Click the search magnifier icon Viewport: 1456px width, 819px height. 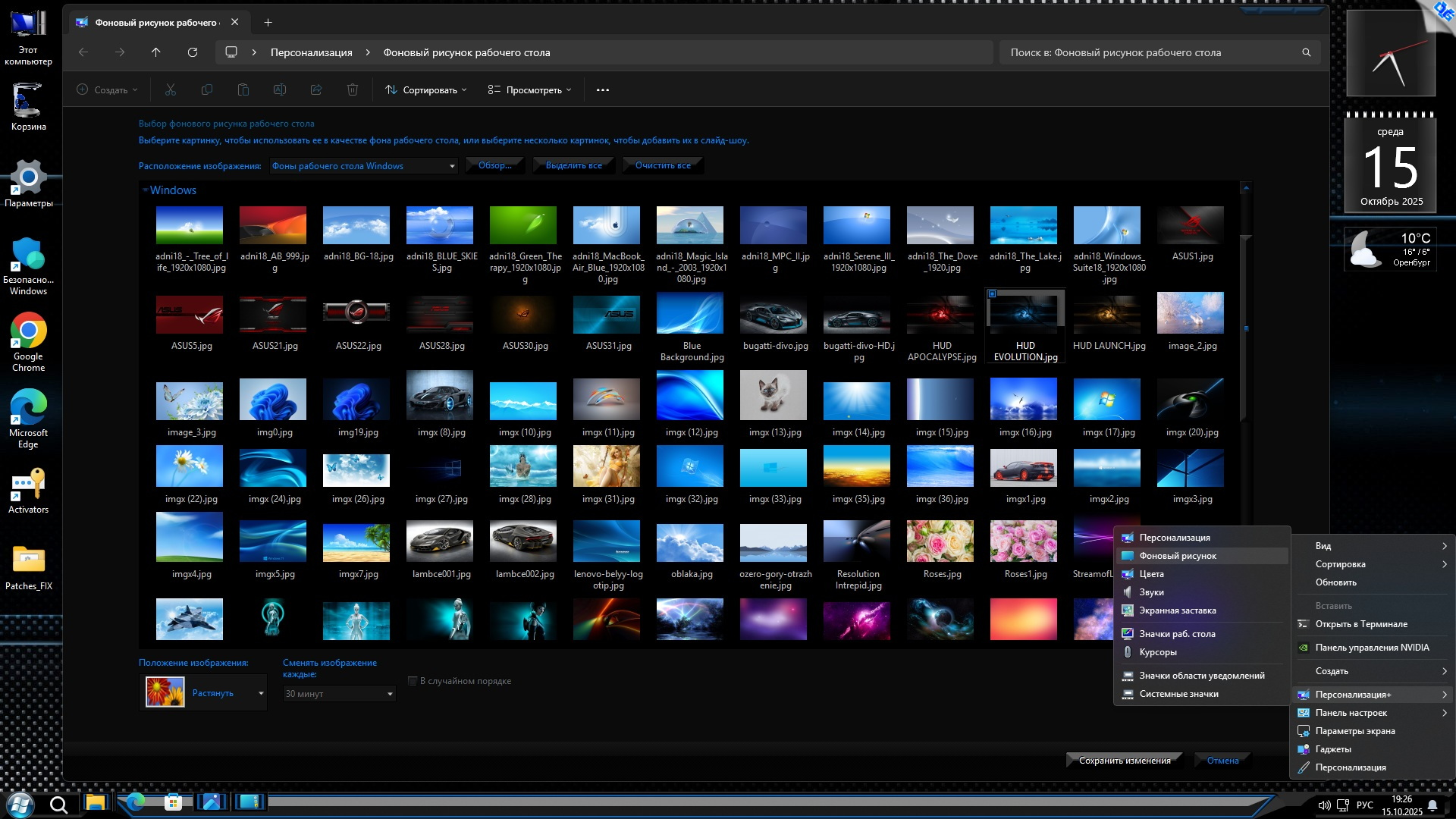(x=1307, y=52)
